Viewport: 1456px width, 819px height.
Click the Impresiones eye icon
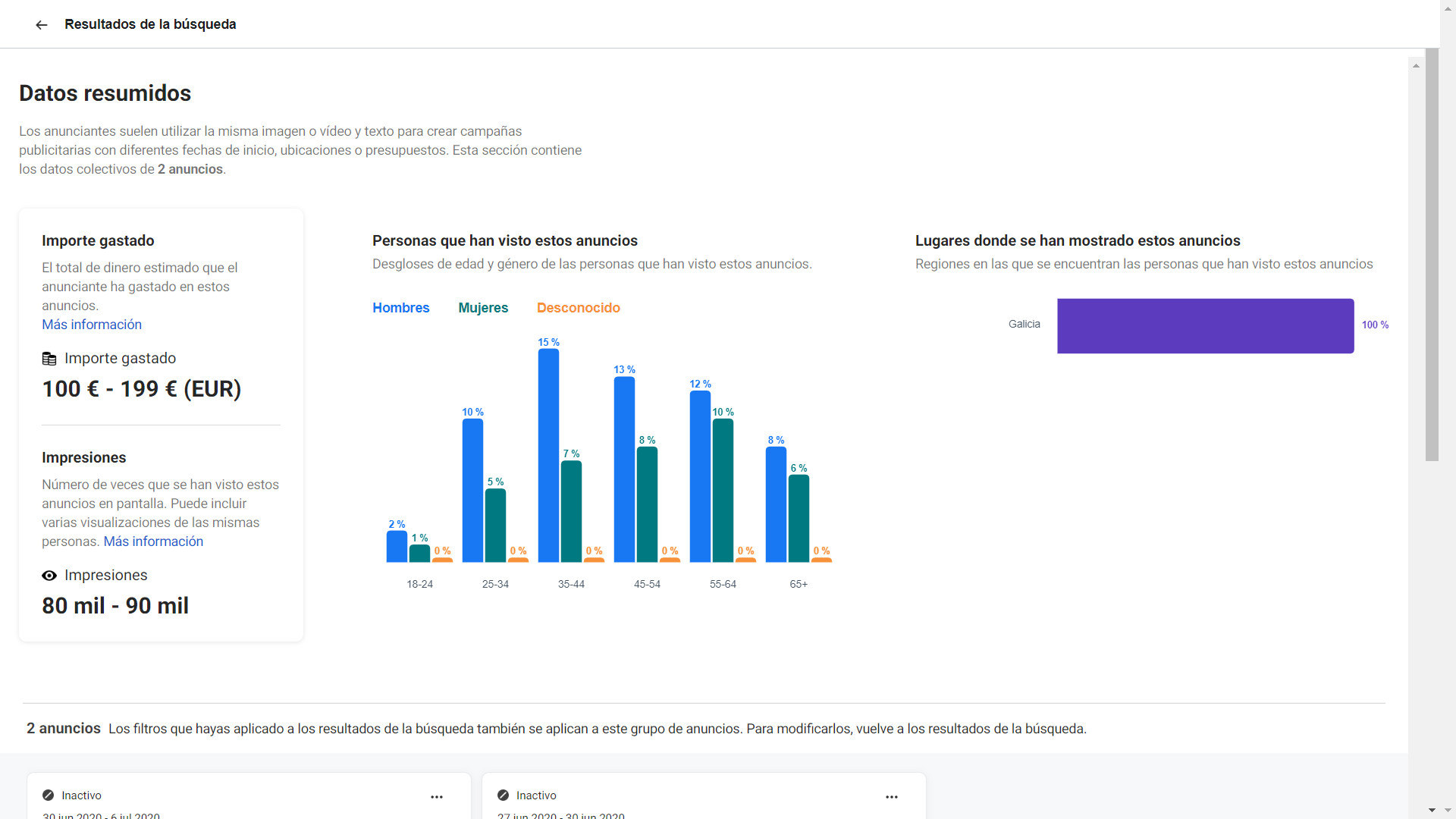point(49,576)
